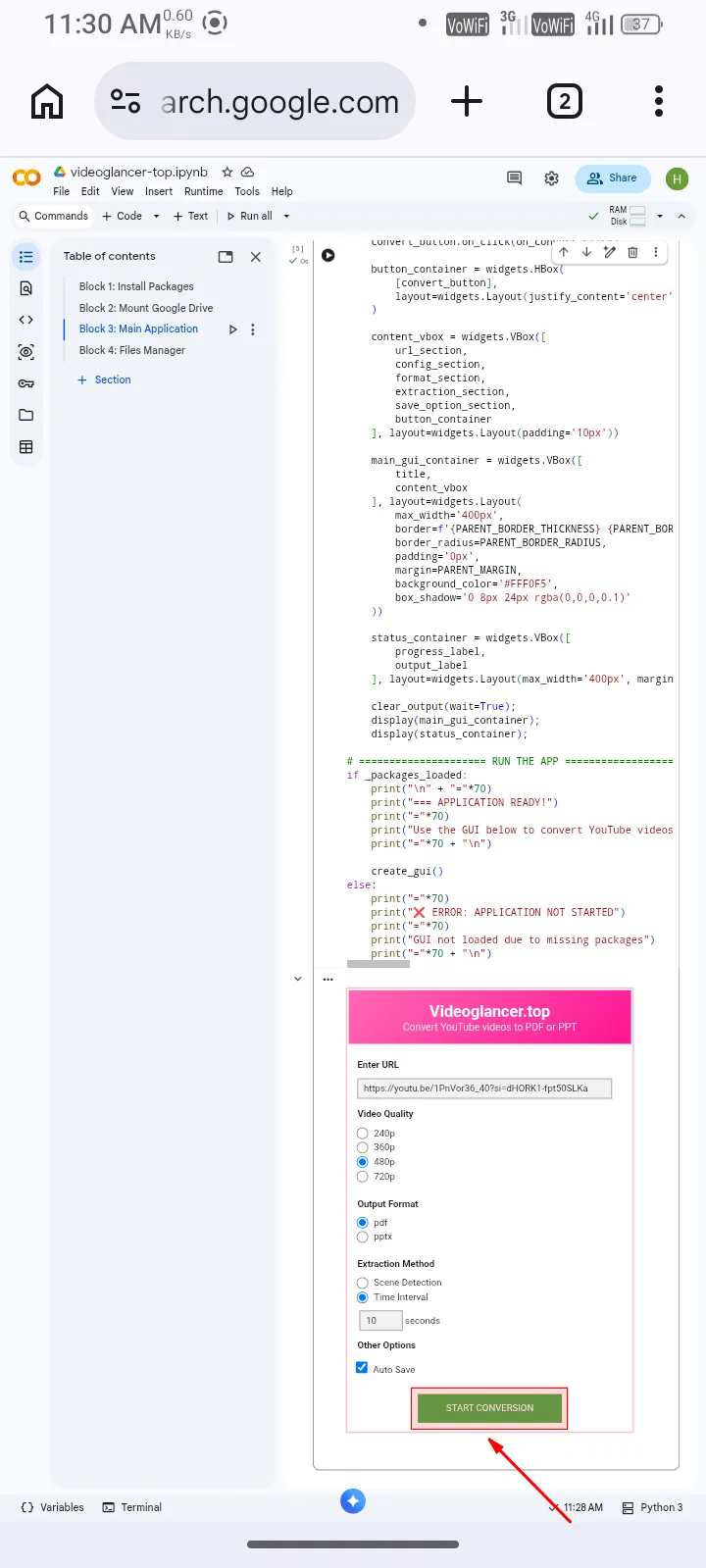706x1568 pixels.
Task: Go to Block 1: Install Packages
Action: click(x=136, y=286)
